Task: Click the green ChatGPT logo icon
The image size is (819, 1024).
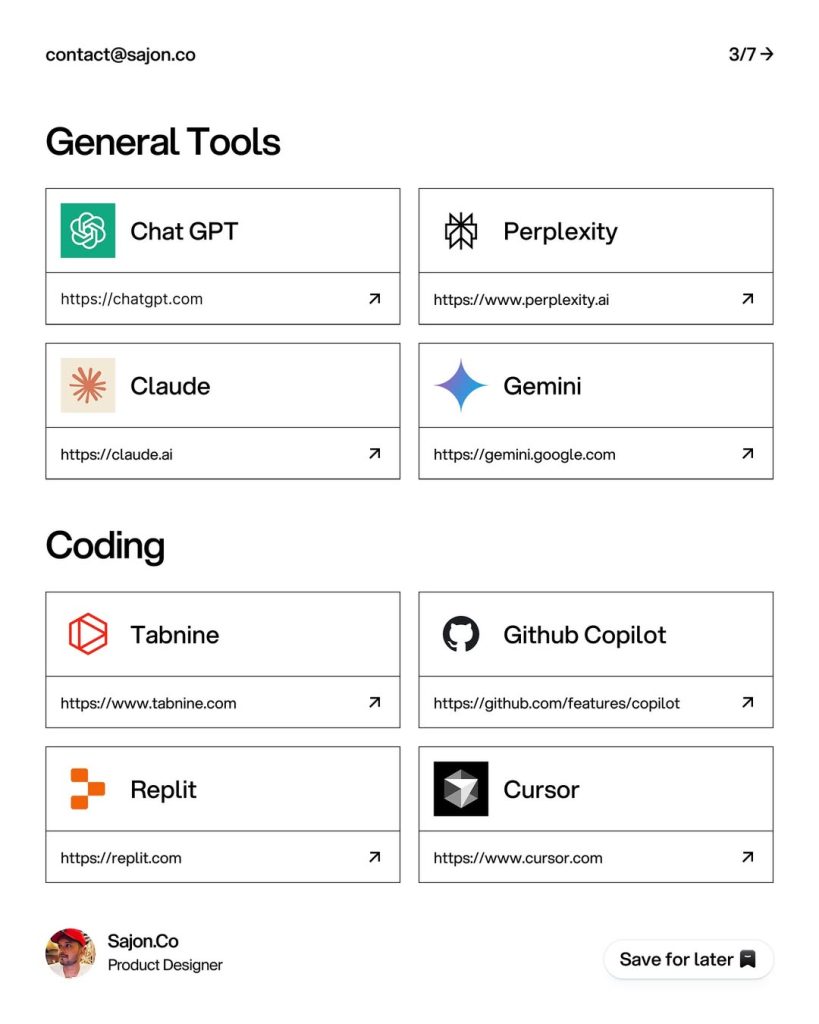Action: pyautogui.click(x=88, y=231)
